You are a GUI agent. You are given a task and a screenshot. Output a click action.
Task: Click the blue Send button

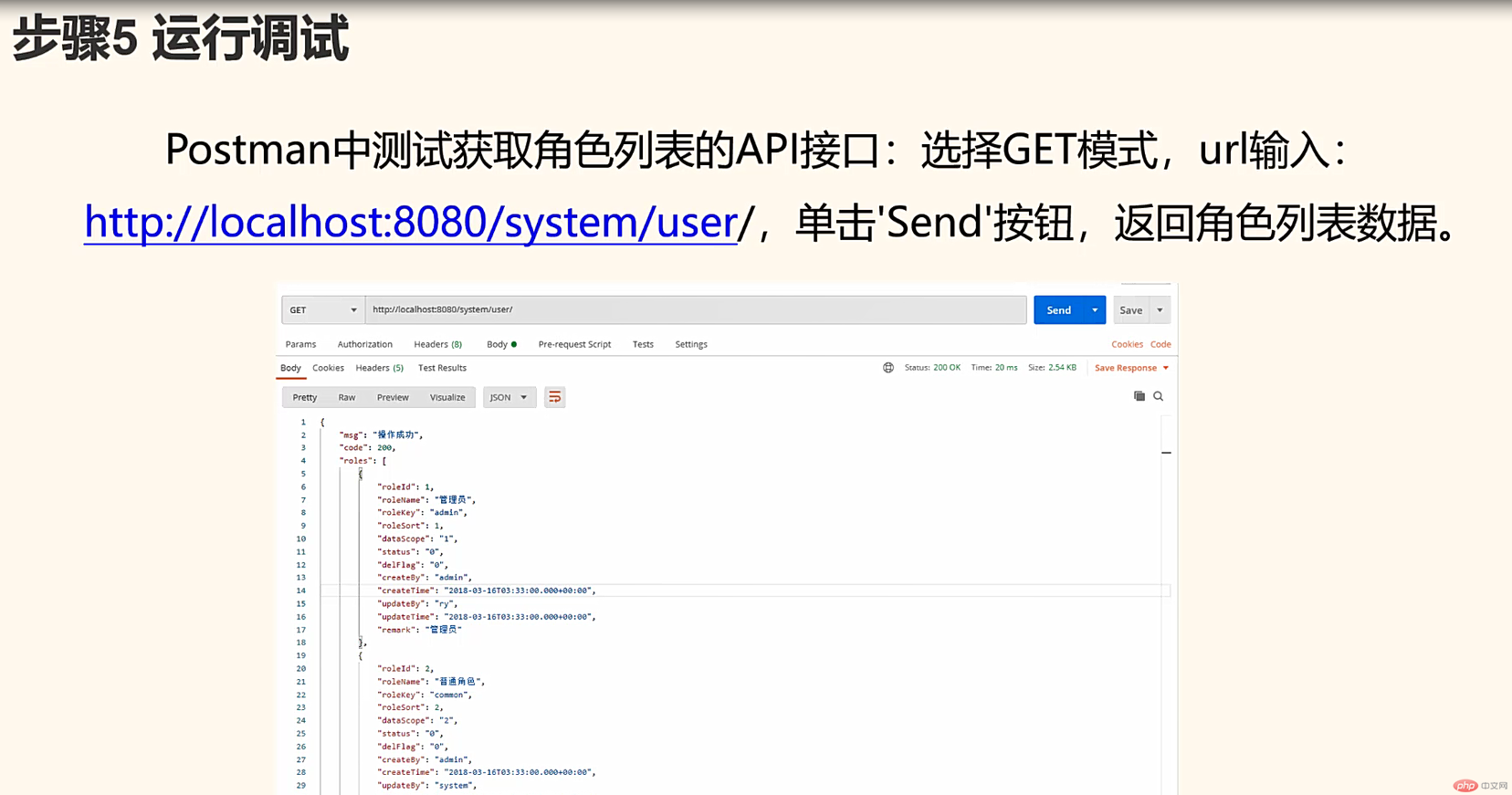pyautogui.click(x=1059, y=310)
